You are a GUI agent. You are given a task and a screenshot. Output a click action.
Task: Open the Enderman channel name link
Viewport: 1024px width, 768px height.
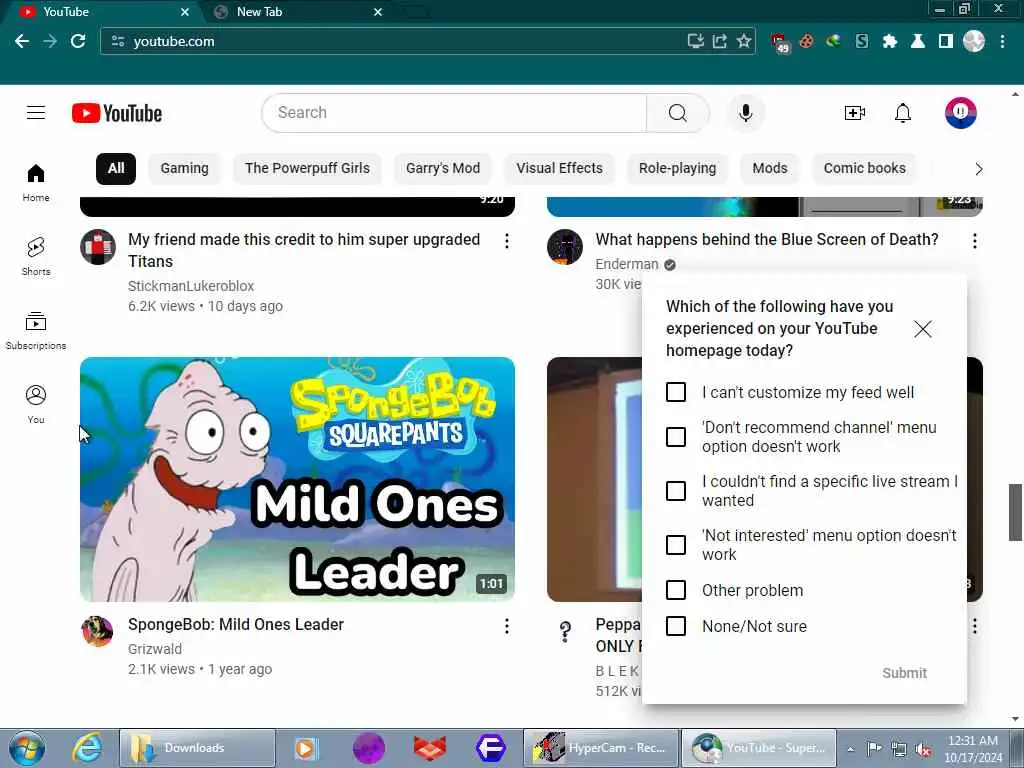click(627, 264)
